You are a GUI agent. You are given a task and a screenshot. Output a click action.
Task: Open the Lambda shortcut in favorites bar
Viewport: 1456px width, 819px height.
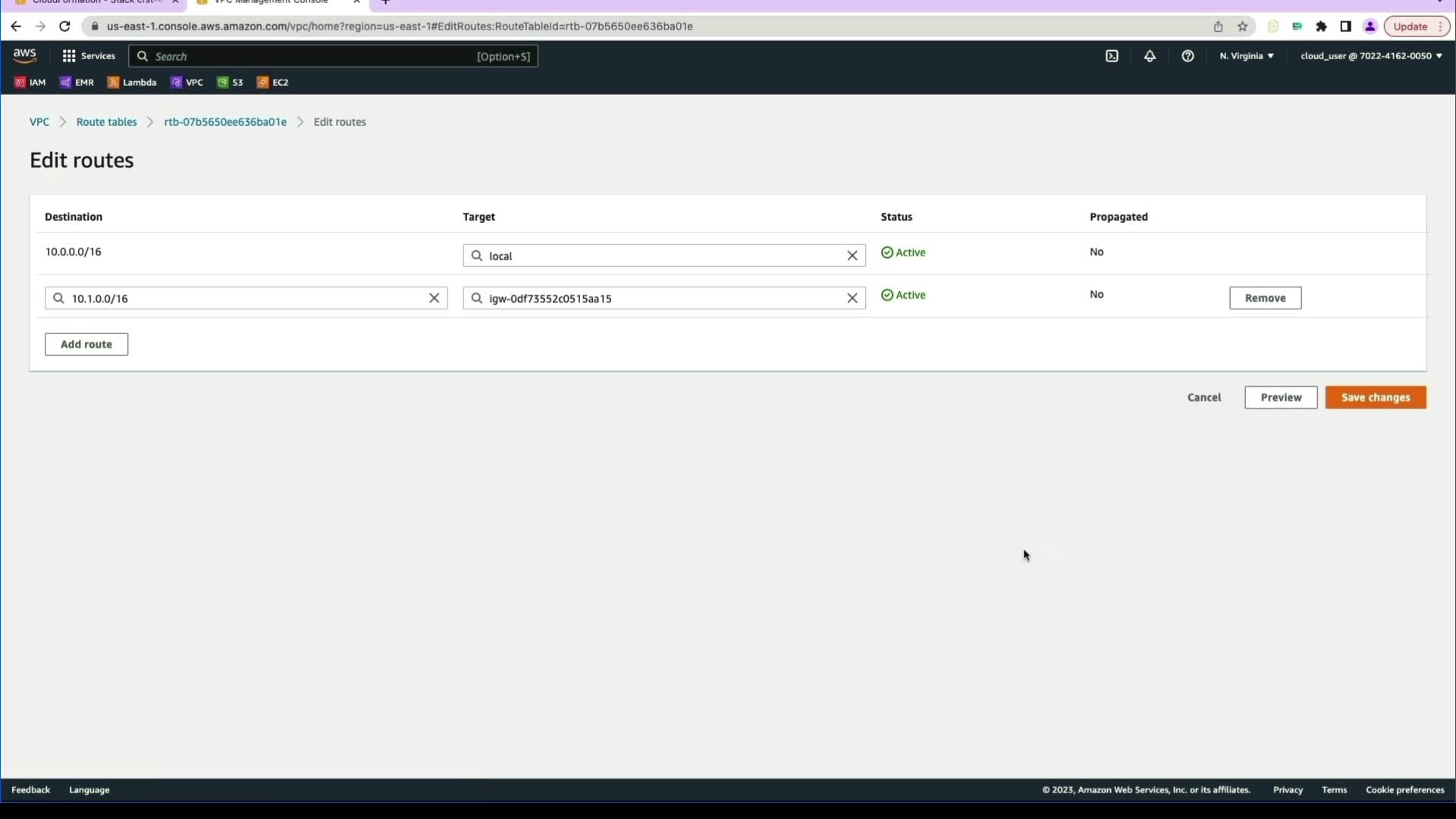[x=132, y=83]
